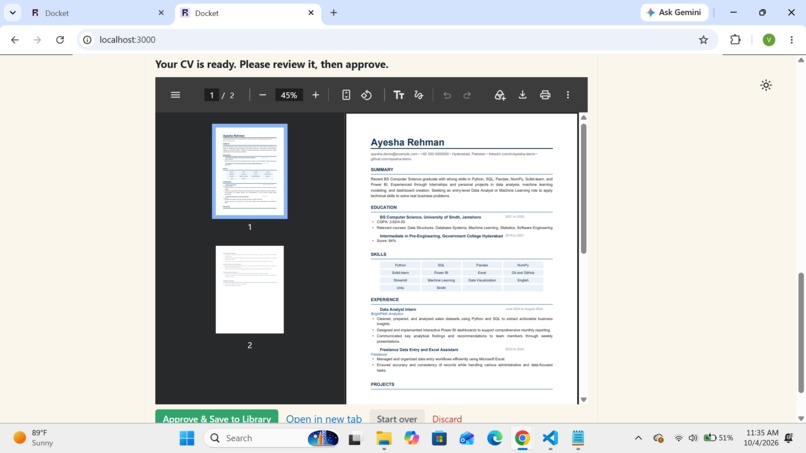Image resolution: width=806 pixels, height=453 pixels.
Task: Open Outlook from taskbar
Action: [x=467, y=438]
